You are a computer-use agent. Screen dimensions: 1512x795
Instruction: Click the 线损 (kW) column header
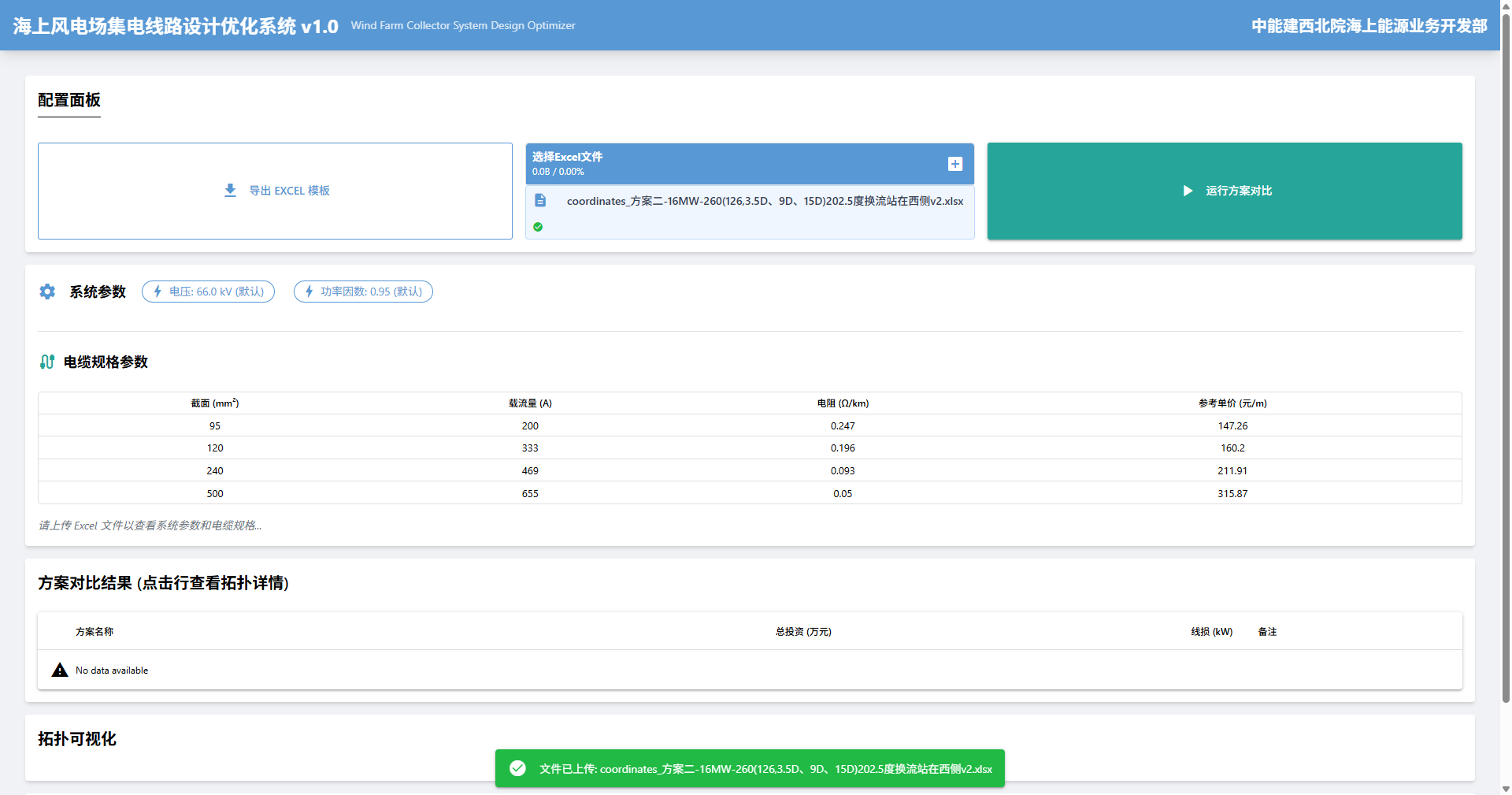tap(1211, 632)
